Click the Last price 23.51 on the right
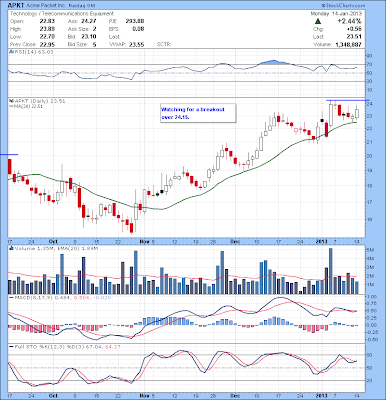 [x=355, y=37]
